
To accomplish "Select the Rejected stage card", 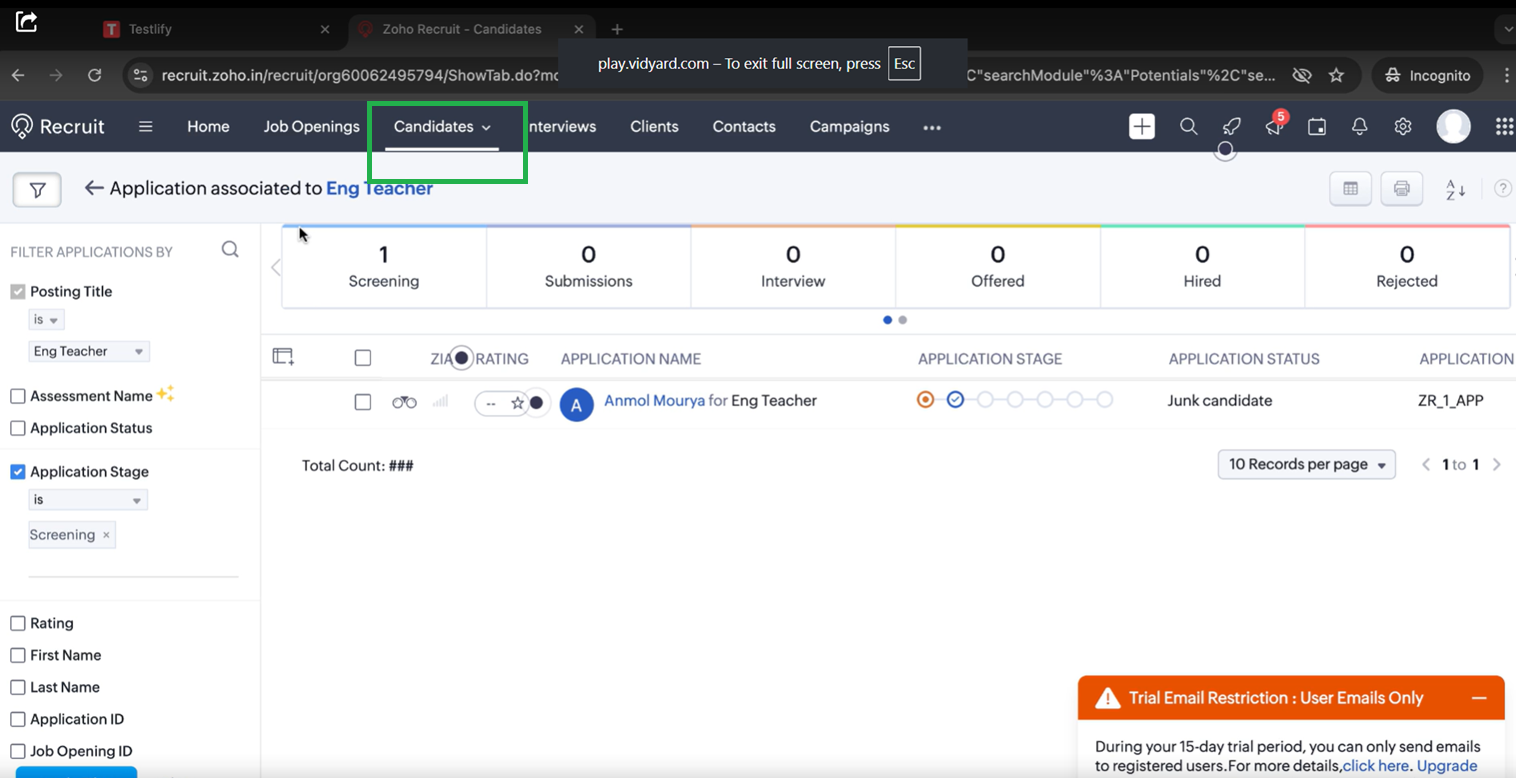I will click(x=1406, y=266).
